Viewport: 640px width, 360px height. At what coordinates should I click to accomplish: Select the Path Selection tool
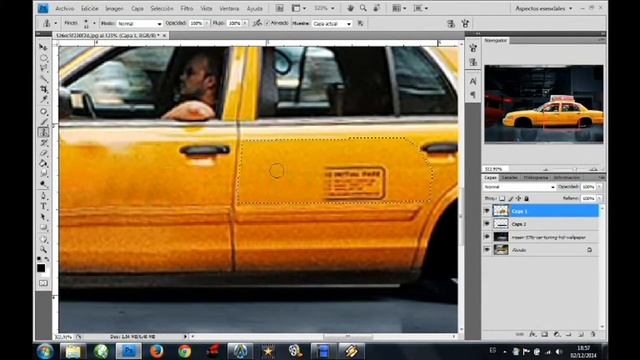click(43, 217)
